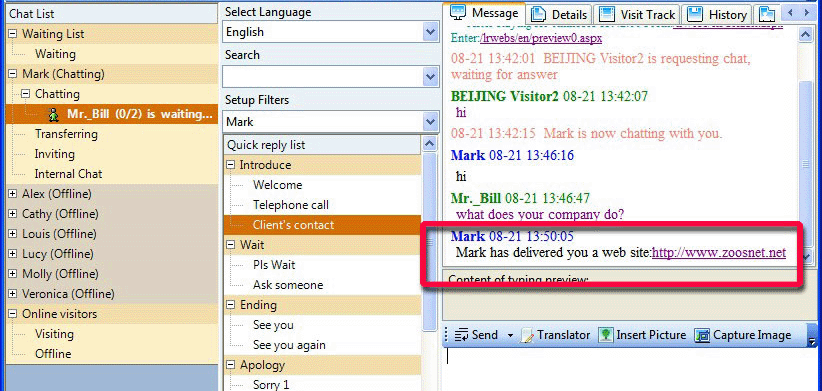Select the Mr._Bill waiting visitor icon
This screenshot has width=822, height=391.
[53, 114]
